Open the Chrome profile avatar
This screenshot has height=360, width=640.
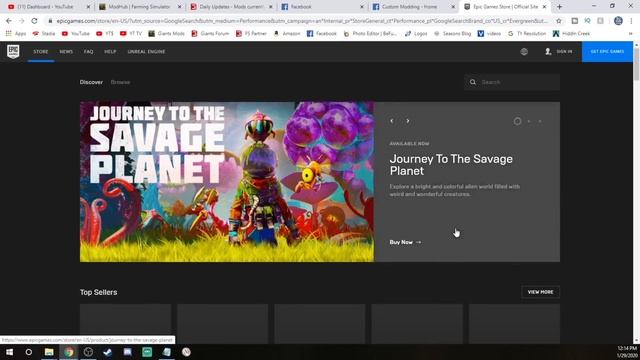[618, 21]
